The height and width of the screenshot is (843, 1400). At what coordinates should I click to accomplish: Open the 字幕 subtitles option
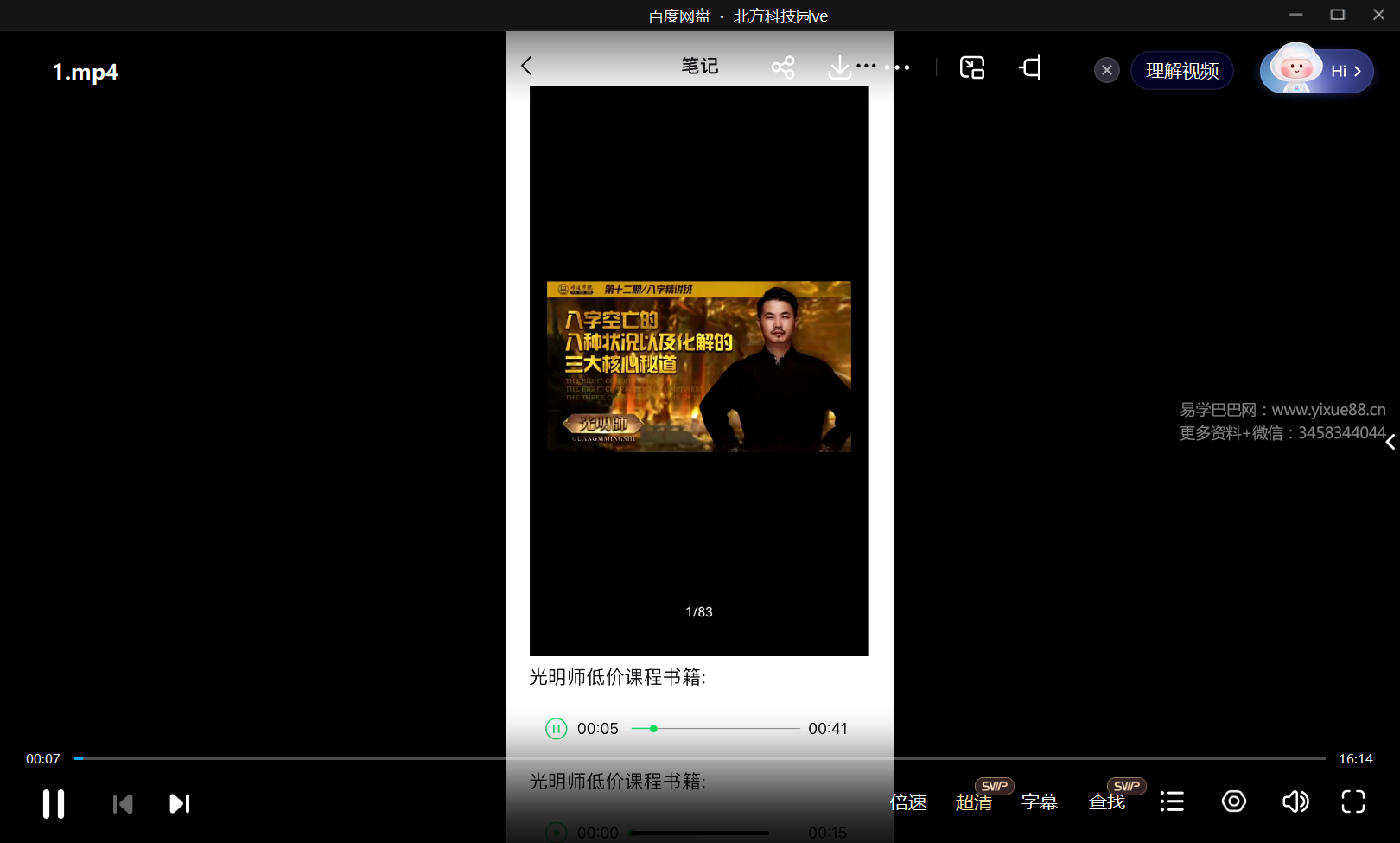tap(1039, 802)
